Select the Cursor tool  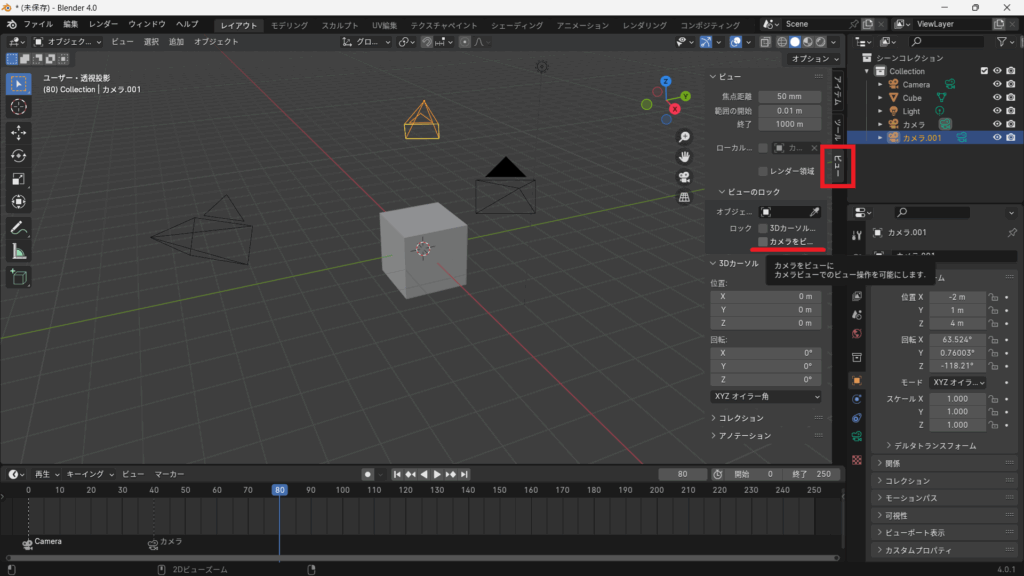[19, 107]
